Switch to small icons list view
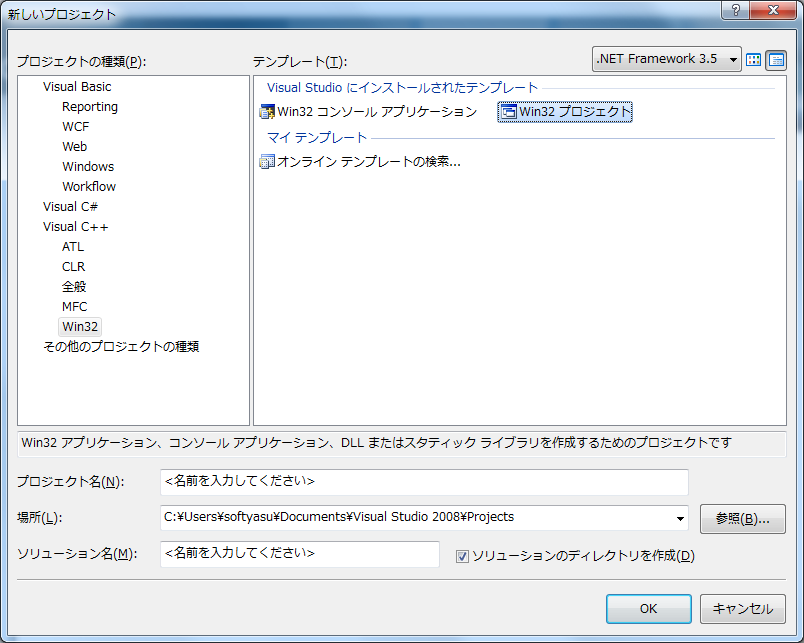This screenshot has width=804, height=643. (775, 60)
